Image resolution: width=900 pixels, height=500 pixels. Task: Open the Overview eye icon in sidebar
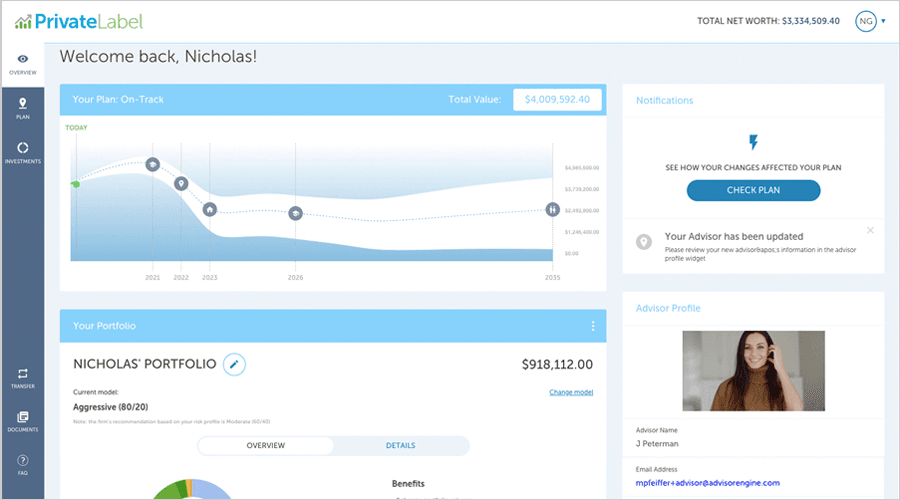coord(22,64)
